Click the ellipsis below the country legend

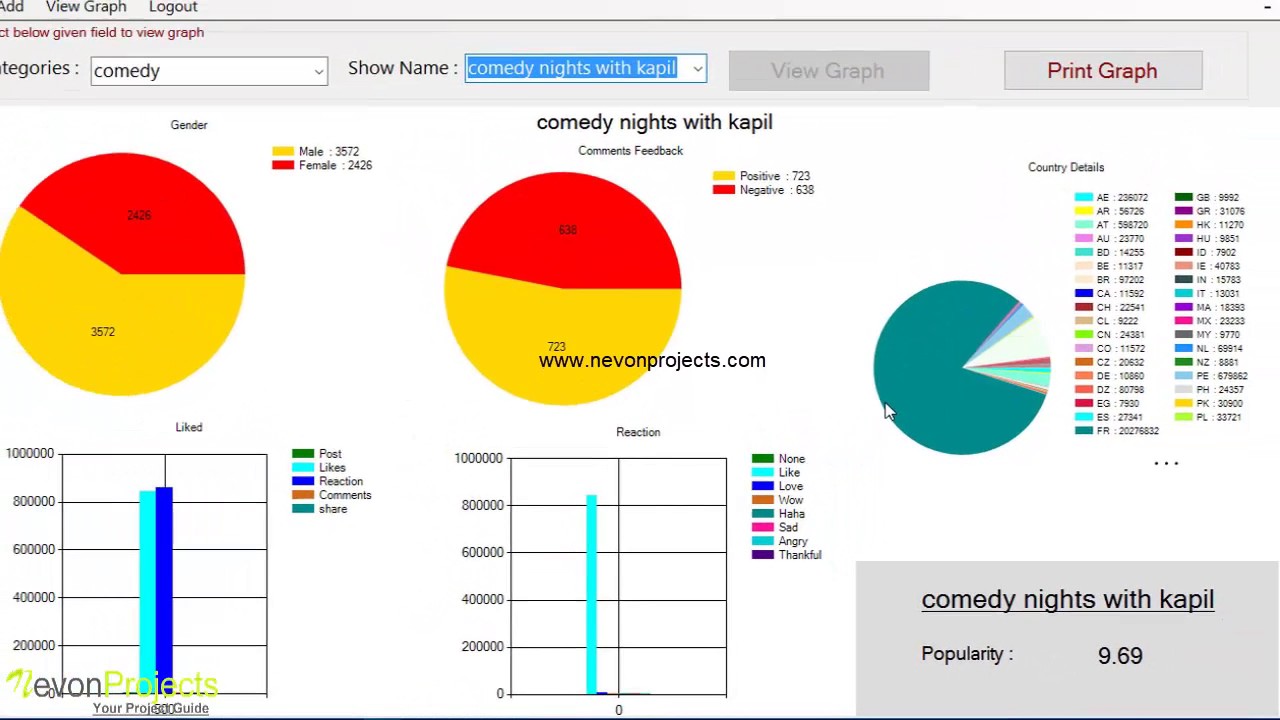coord(1166,463)
